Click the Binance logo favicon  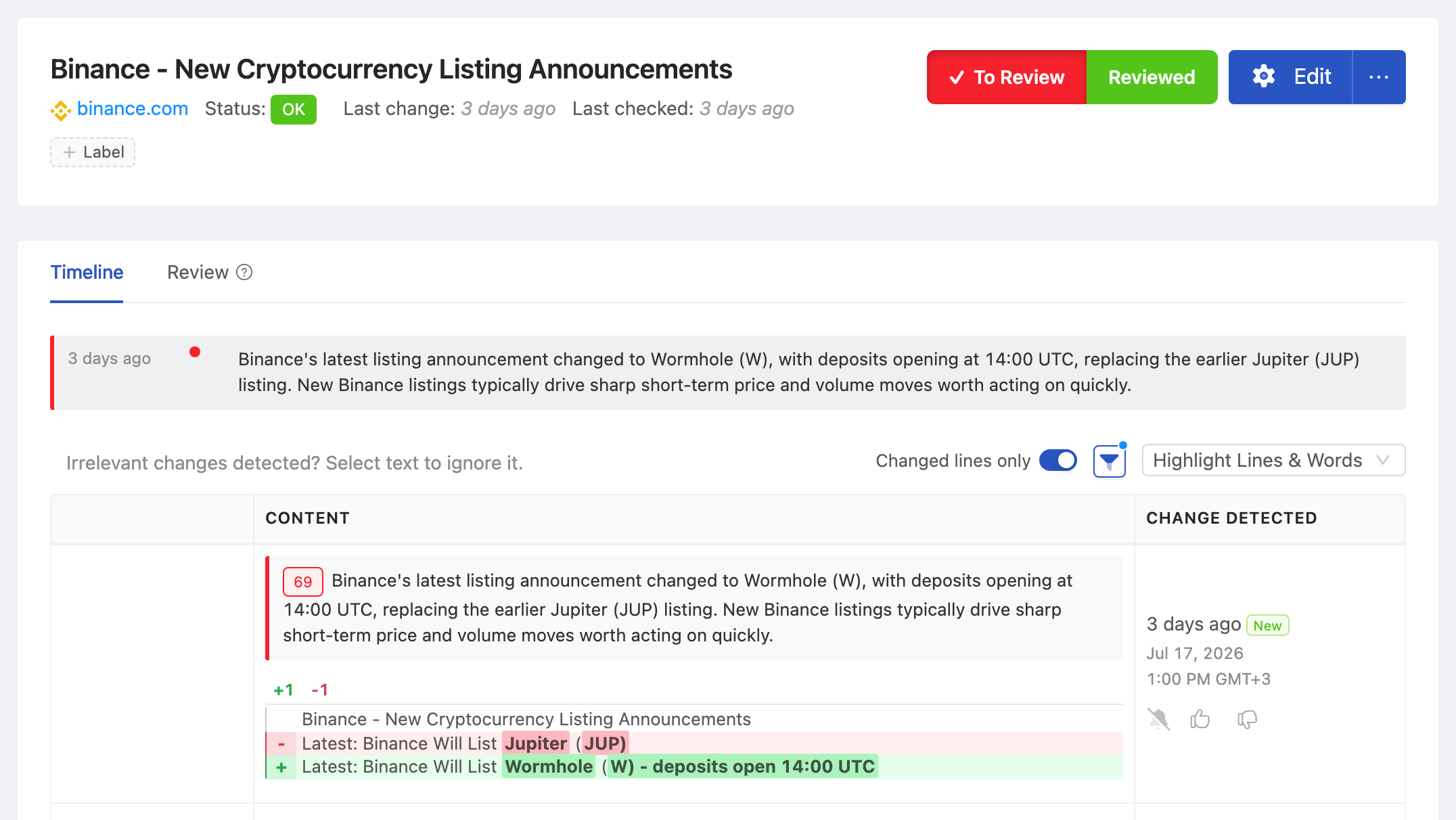61,110
